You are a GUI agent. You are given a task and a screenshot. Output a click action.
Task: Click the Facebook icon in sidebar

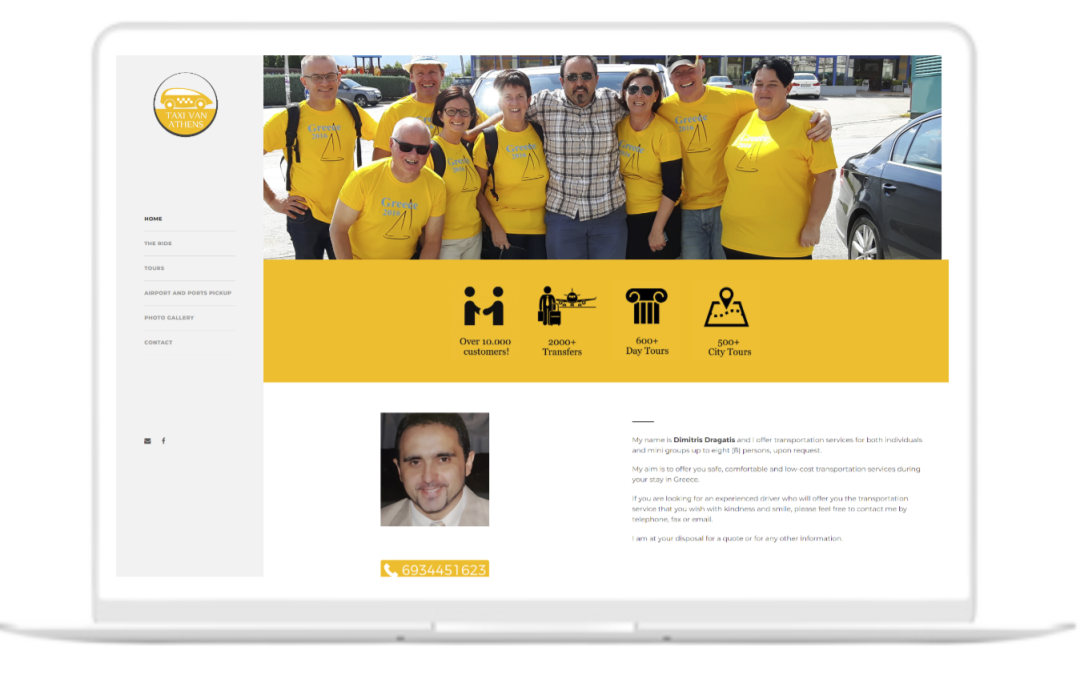click(x=164, y=439)
